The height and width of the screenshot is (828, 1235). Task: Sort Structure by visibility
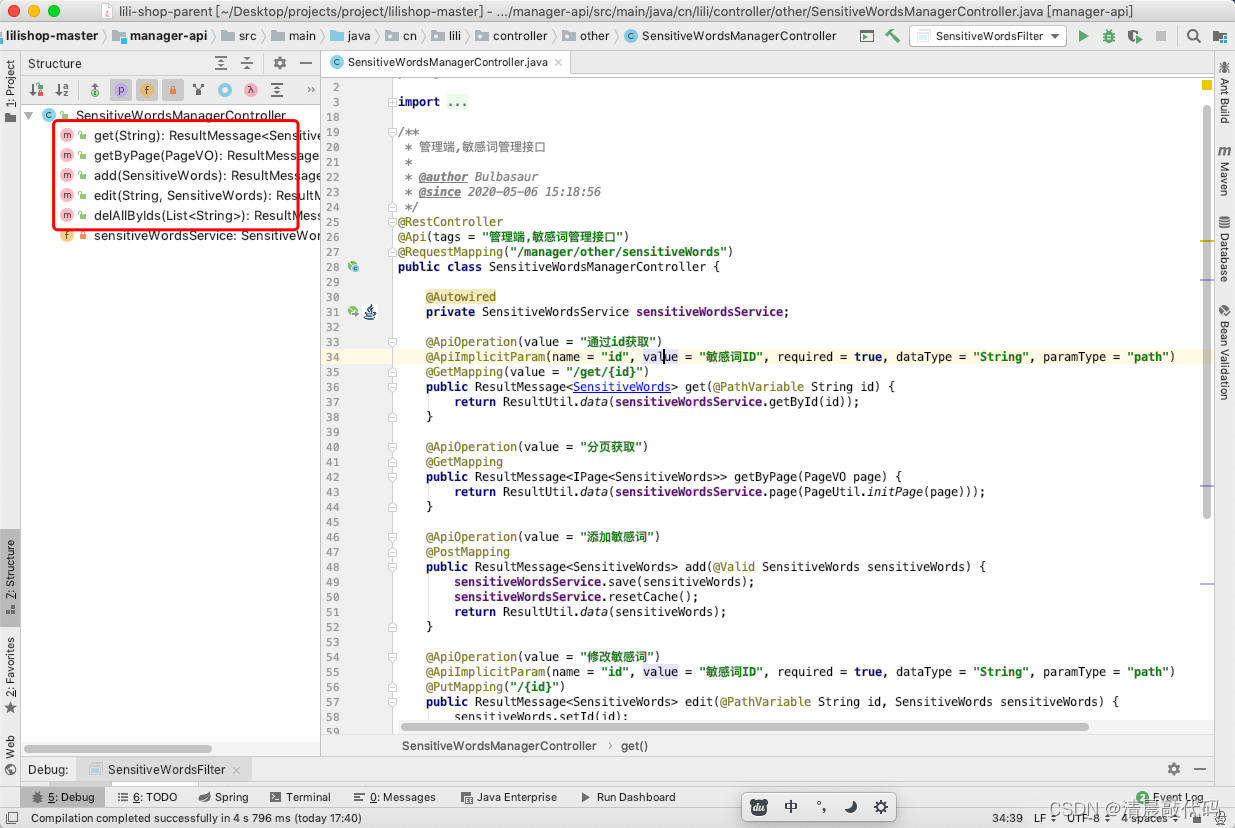[37, 90]
